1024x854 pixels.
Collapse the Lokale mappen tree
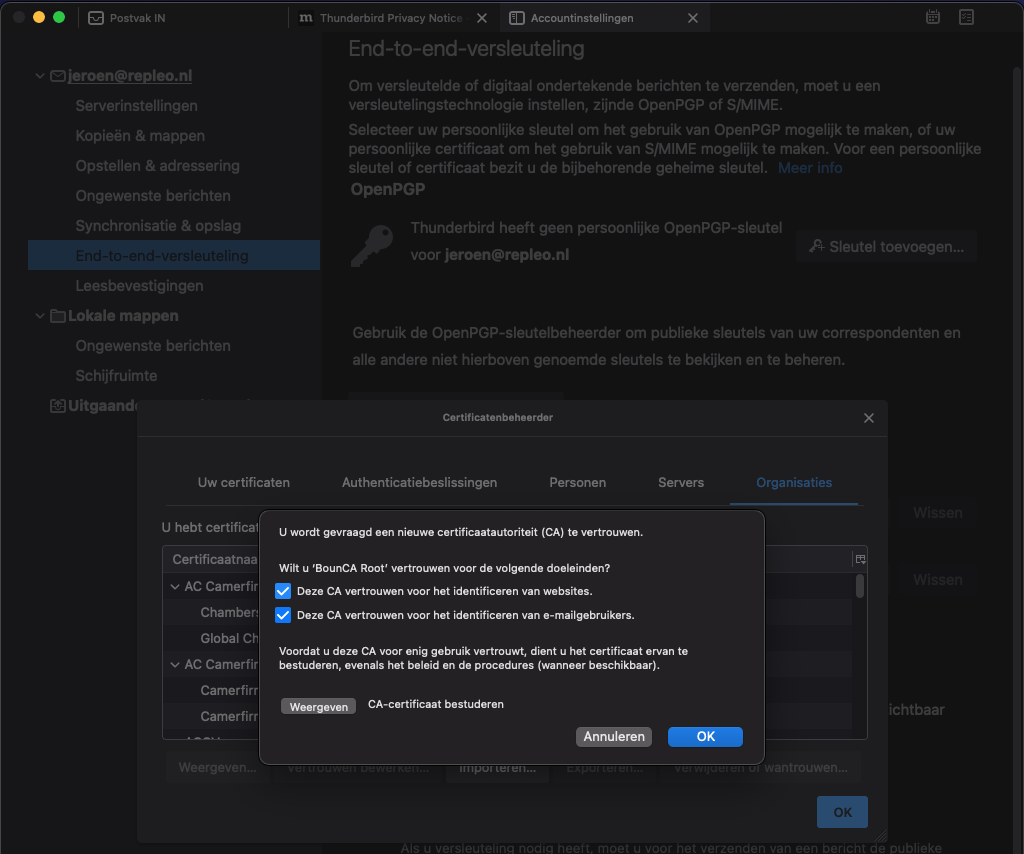(x=40, y=316)
